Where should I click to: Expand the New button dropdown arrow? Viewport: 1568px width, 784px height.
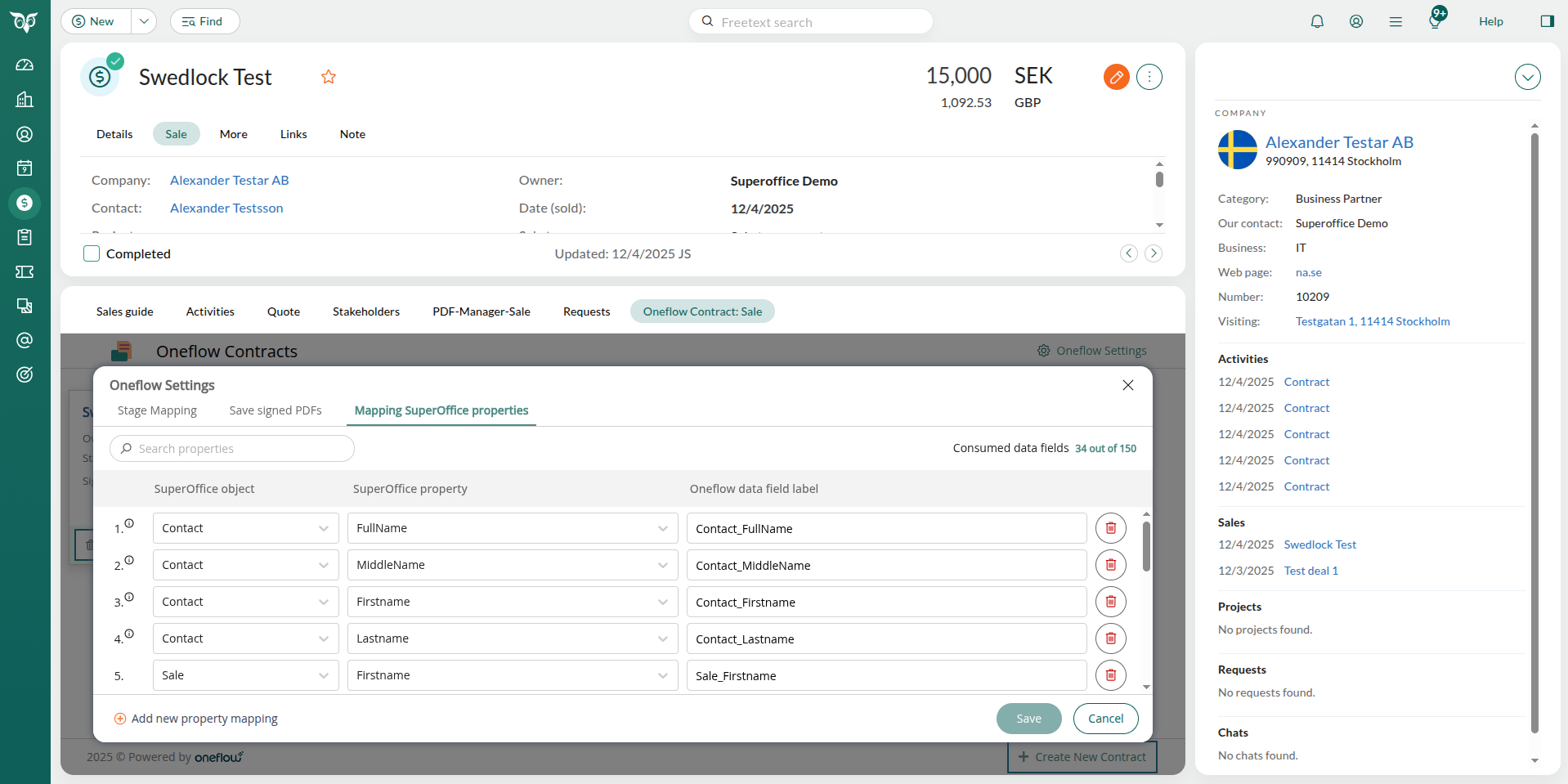(144, 21)
